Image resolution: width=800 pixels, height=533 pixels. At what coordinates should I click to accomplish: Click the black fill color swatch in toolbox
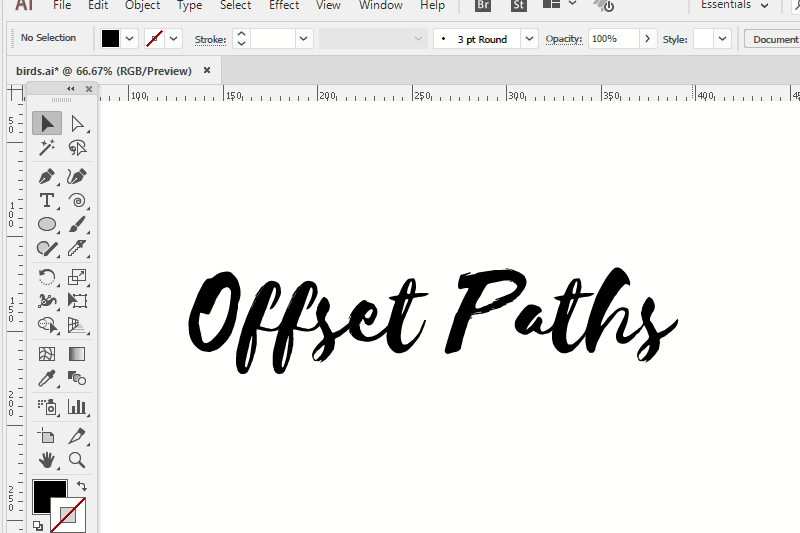click(x=49, y=496)
